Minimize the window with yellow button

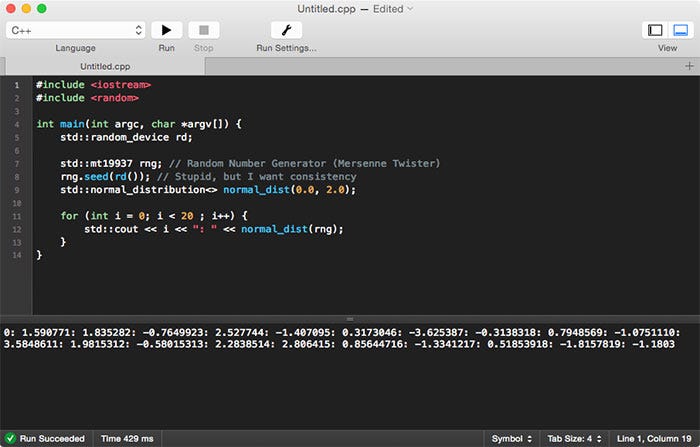[26, 8]
